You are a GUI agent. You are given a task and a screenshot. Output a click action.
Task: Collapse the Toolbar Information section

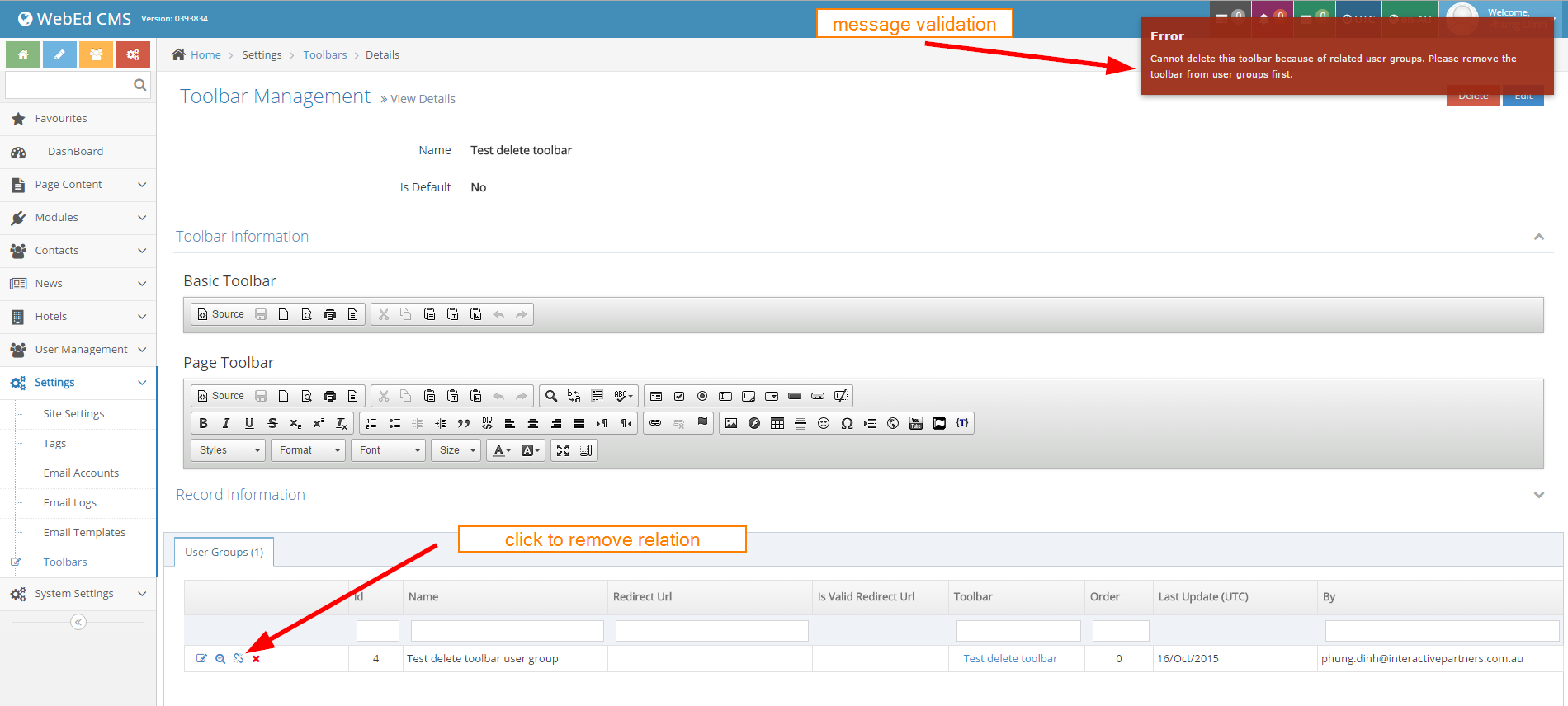[1538, 237]
